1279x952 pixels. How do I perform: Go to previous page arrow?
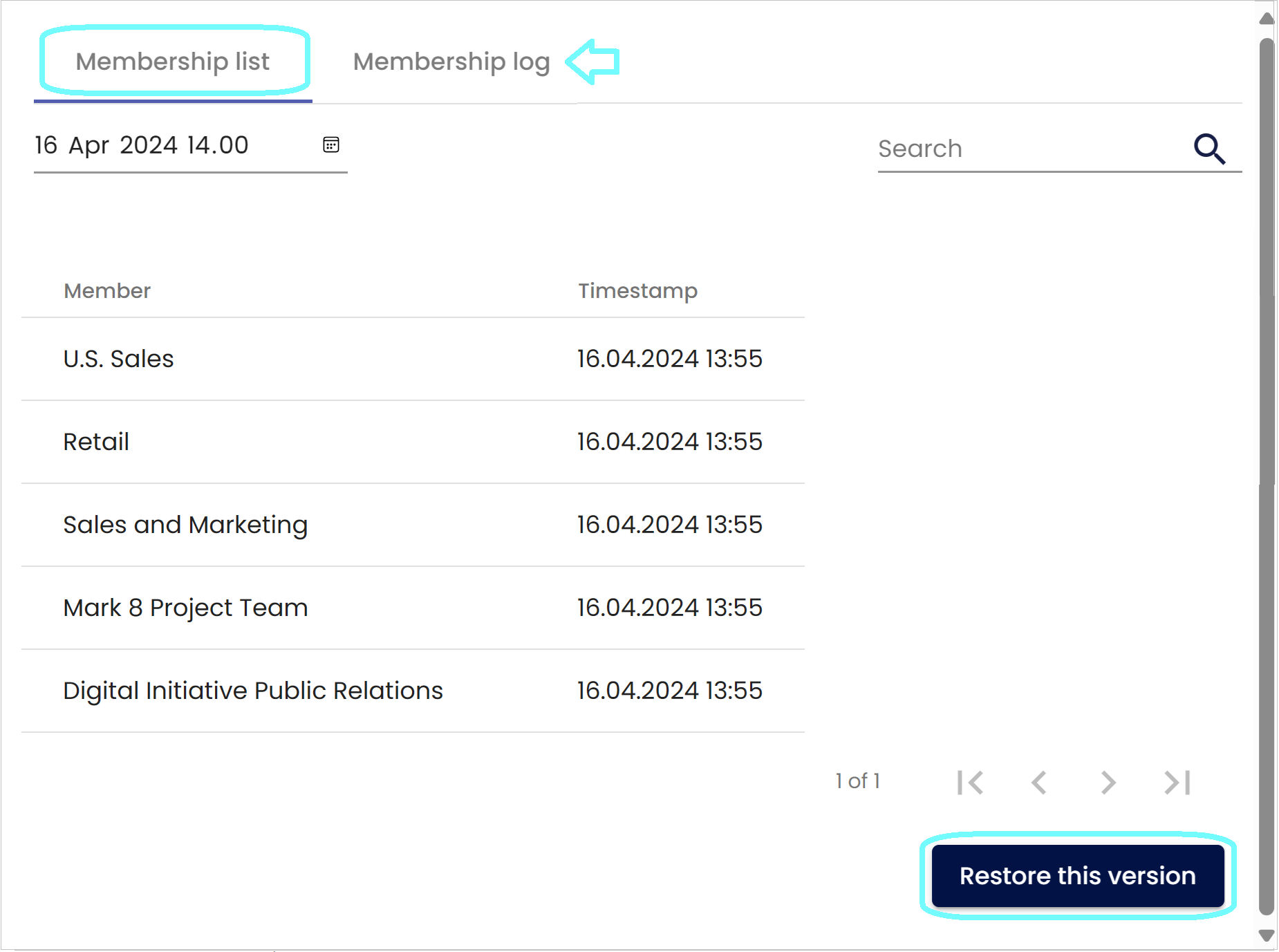click(1038, 783)
